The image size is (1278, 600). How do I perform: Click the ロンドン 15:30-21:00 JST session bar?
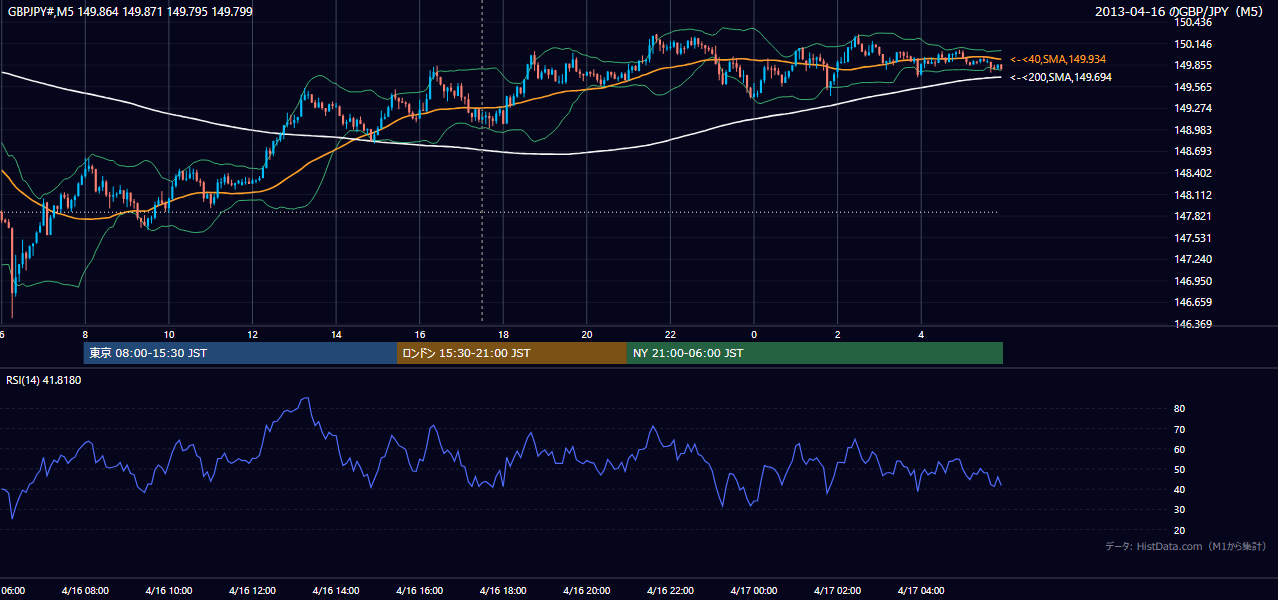pos(512,353)
